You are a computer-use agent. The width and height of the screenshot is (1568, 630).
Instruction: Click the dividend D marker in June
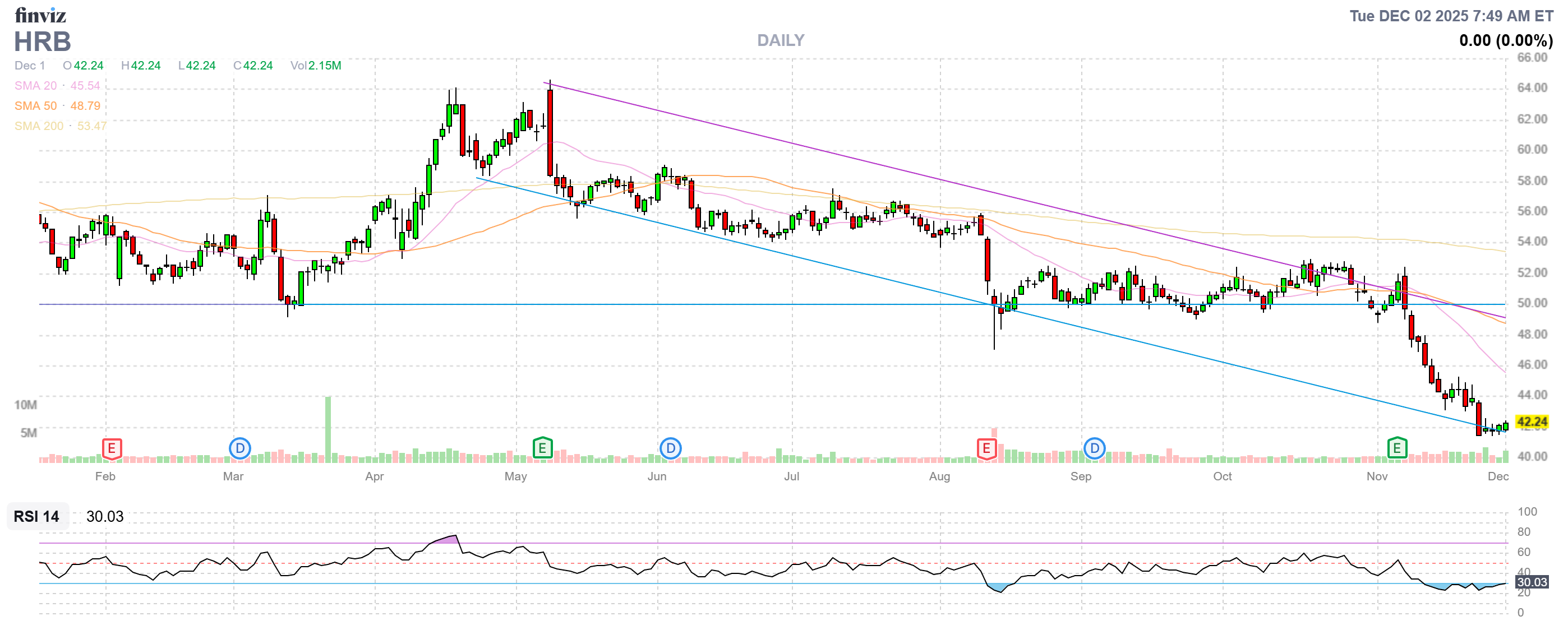tap(670, 449)
